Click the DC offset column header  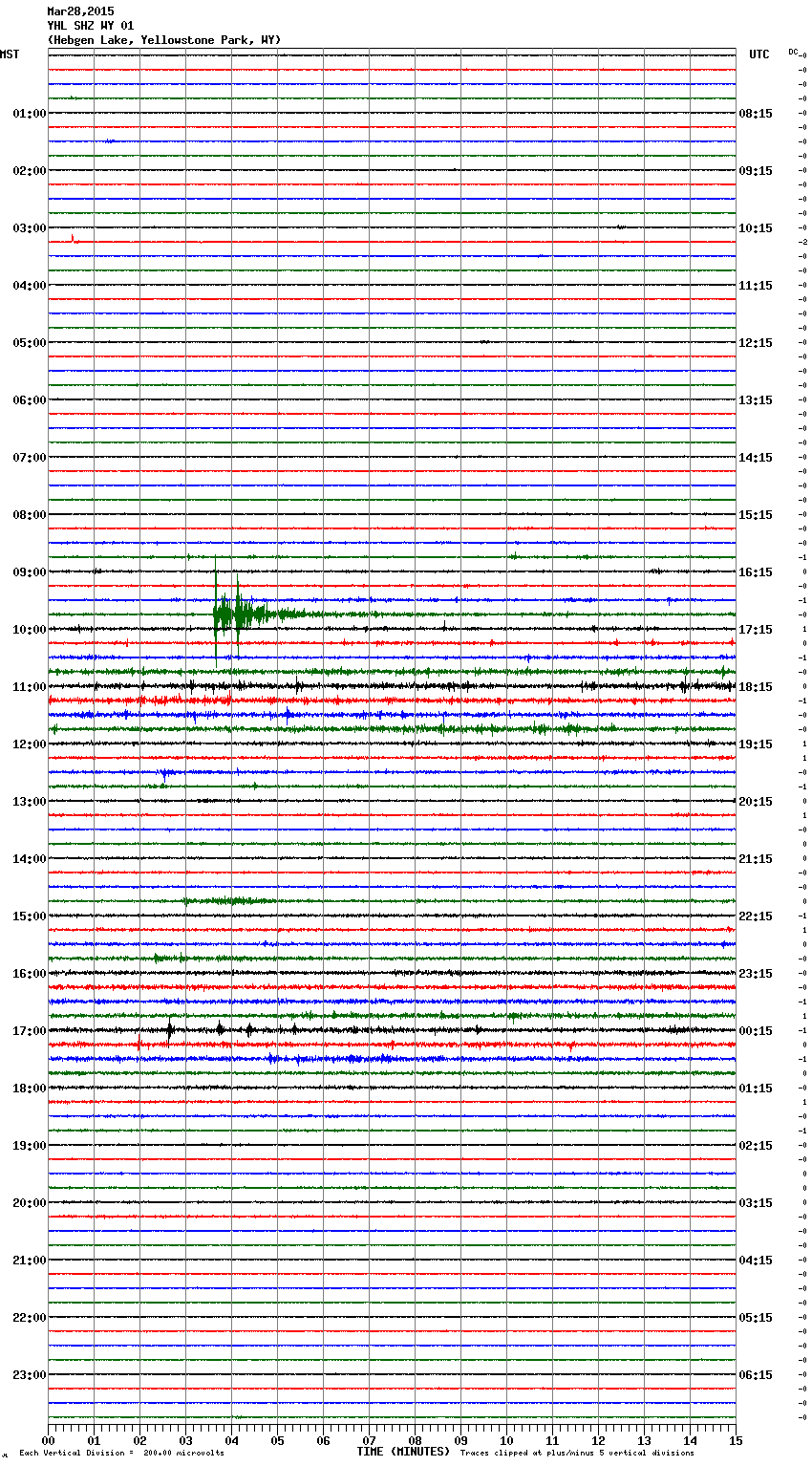click(793, 53)
